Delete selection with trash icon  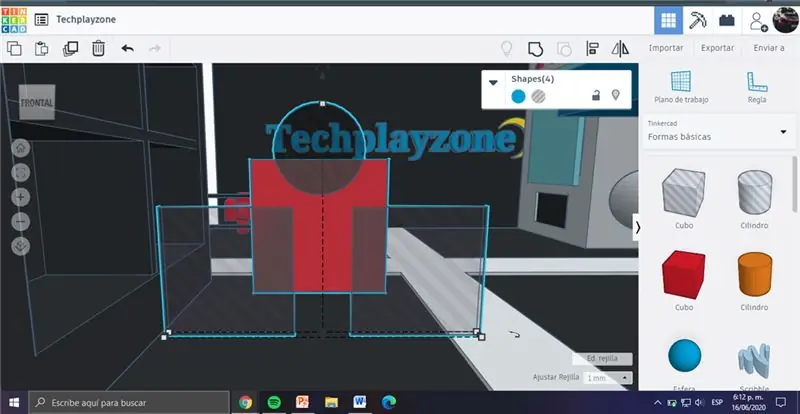[98, 48]
